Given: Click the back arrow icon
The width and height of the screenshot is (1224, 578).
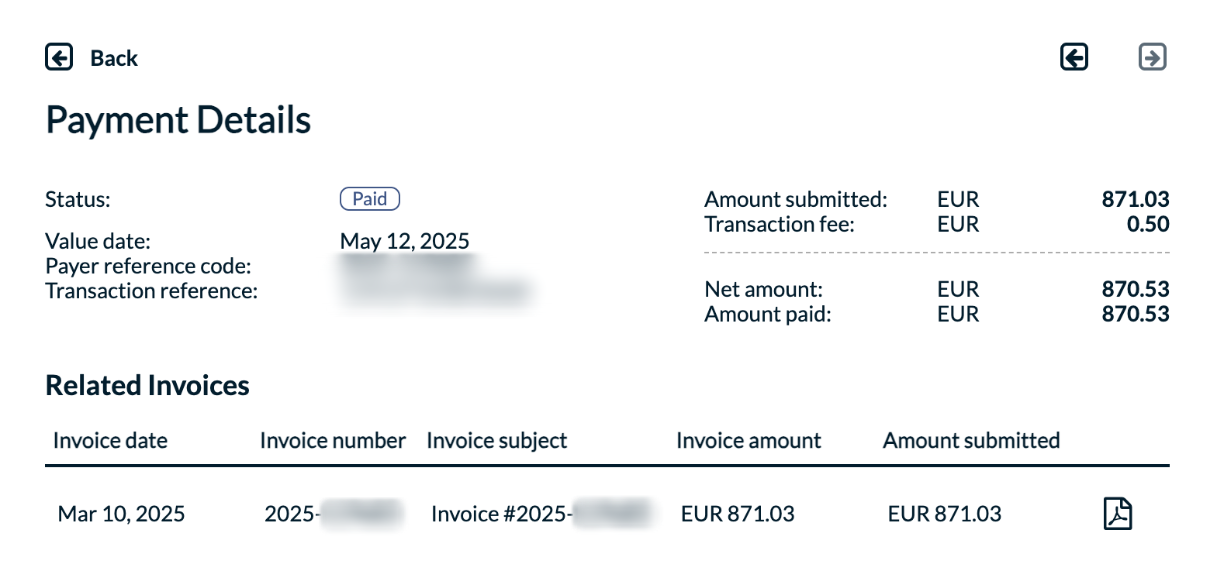Looking at the screenshot, I should pos(59,58).
